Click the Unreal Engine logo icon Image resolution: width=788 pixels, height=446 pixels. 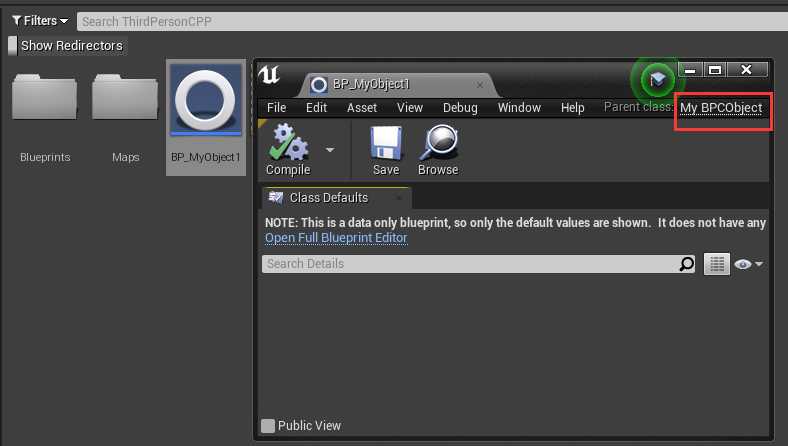coord(269,75)
